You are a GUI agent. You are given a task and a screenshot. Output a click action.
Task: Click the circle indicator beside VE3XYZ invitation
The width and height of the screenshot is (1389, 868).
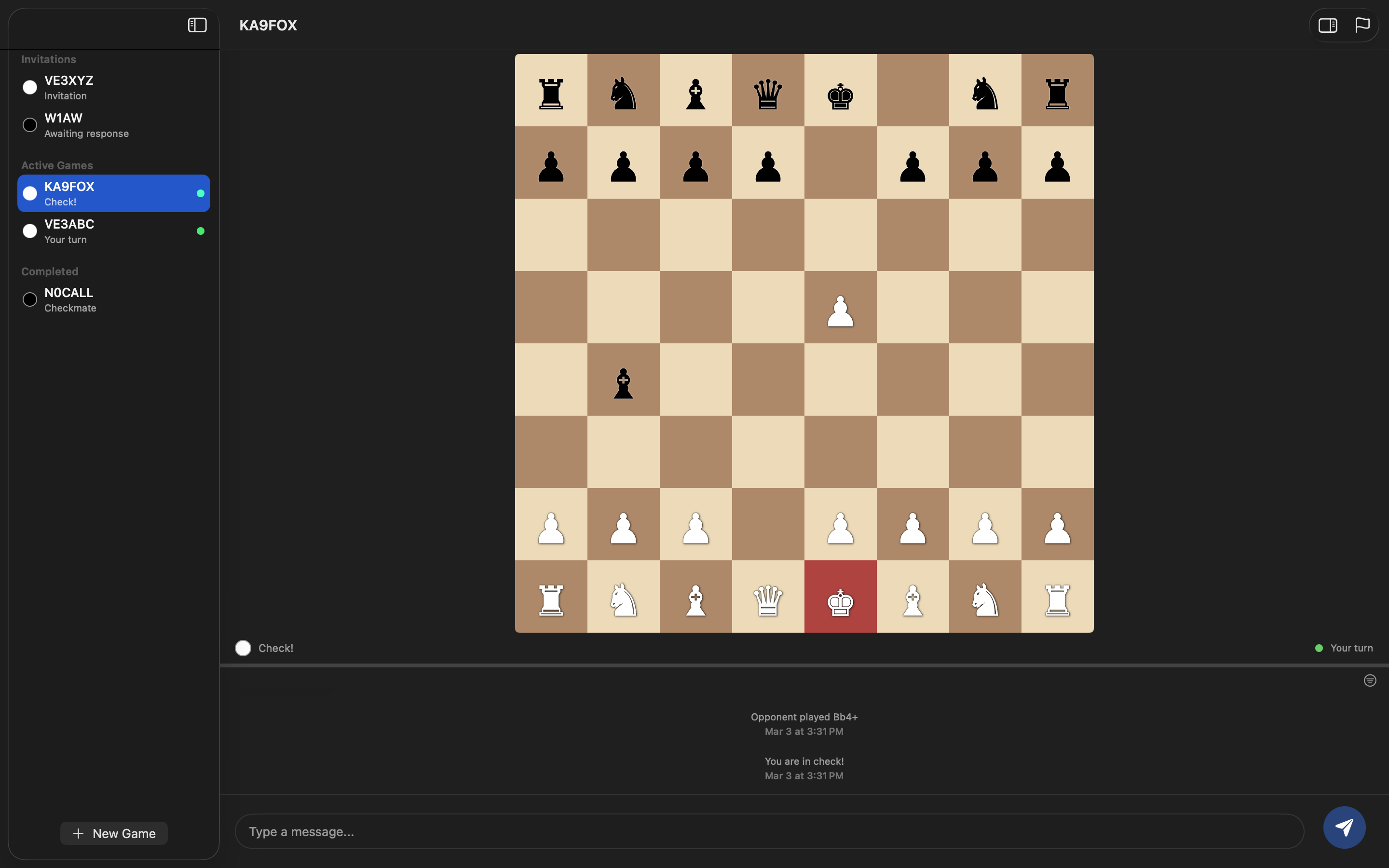[29, 87]
